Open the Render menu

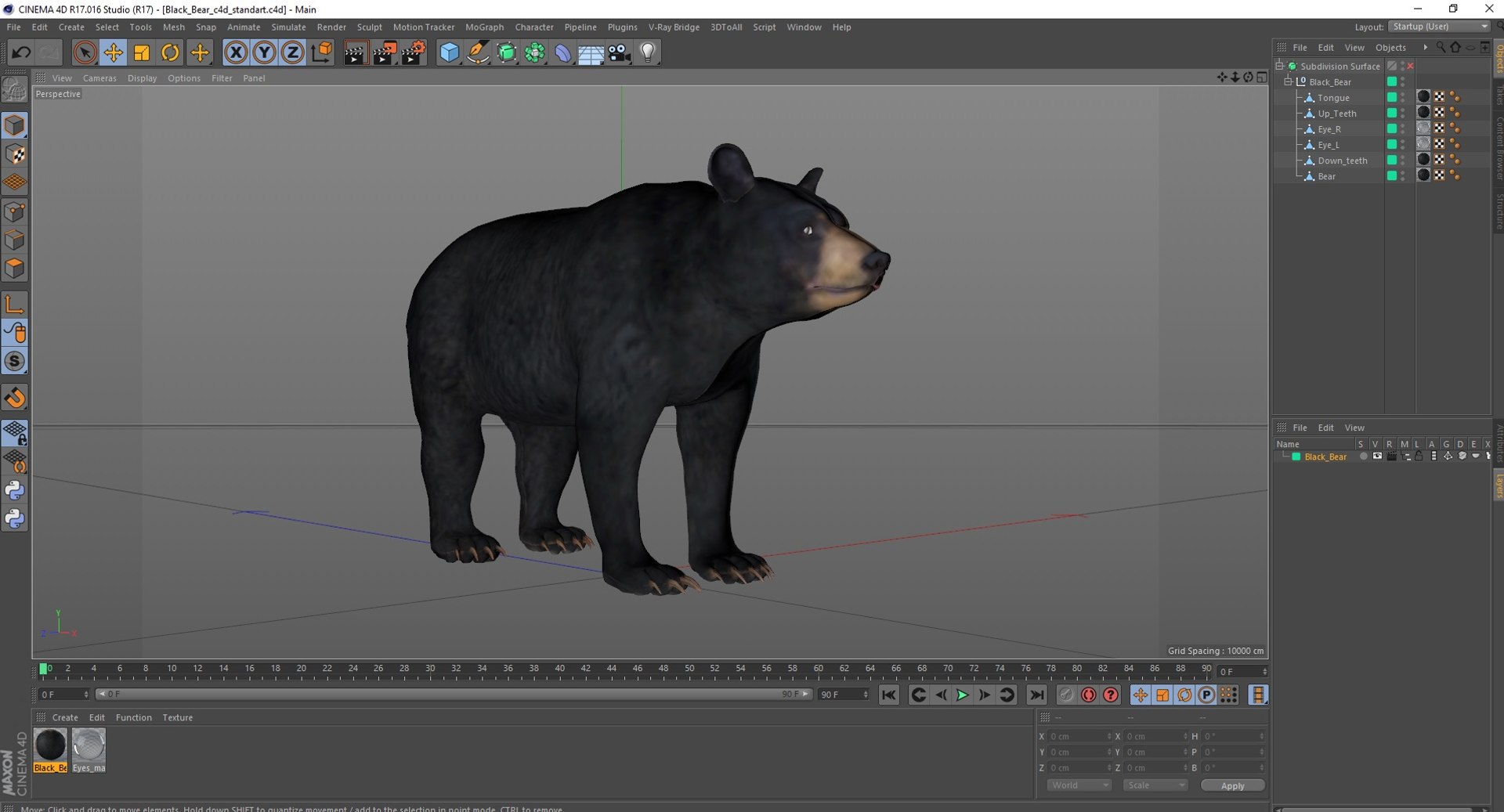tap(331, 27)
